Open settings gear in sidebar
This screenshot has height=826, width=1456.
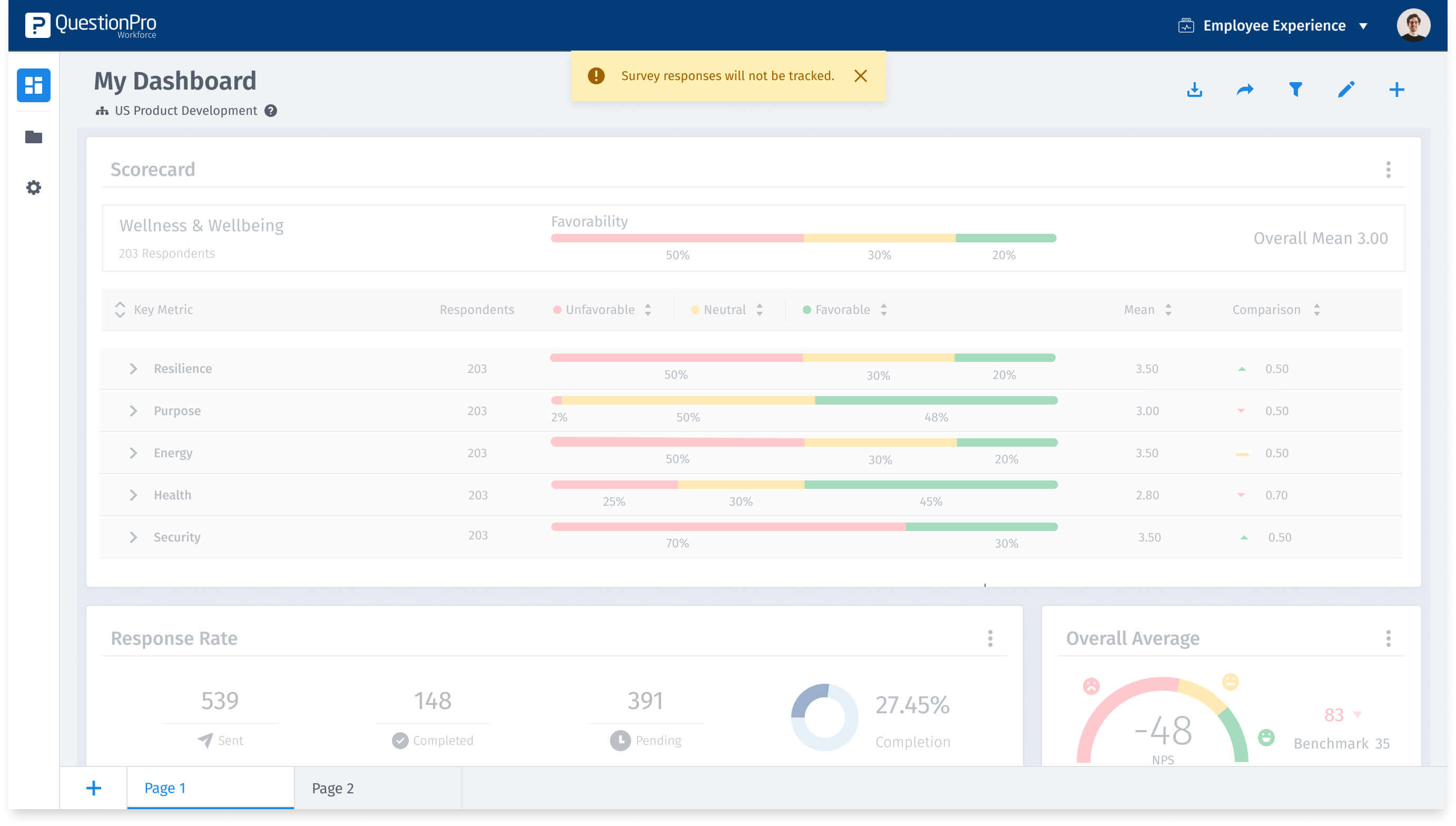pyautogui.click(x=34, y=188)
